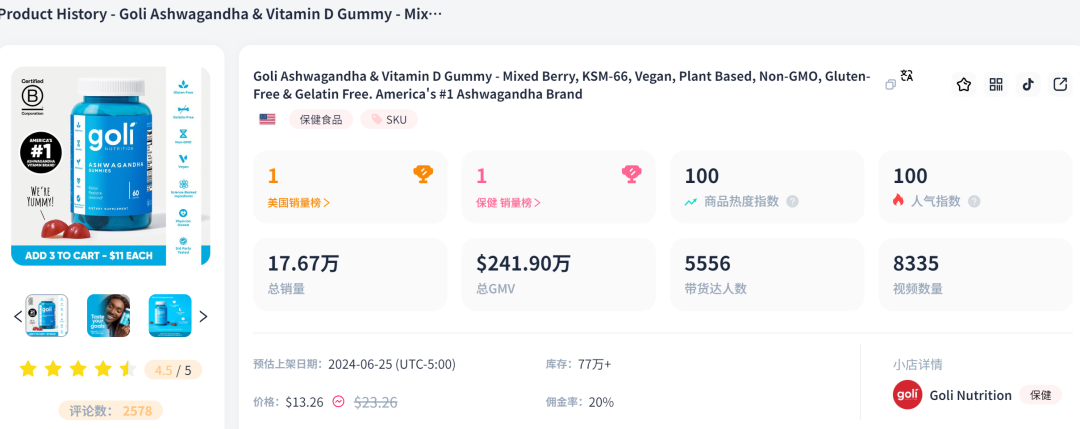Click the price trend icon beside $13.26
1080x429 pixels.
[338, 402]
